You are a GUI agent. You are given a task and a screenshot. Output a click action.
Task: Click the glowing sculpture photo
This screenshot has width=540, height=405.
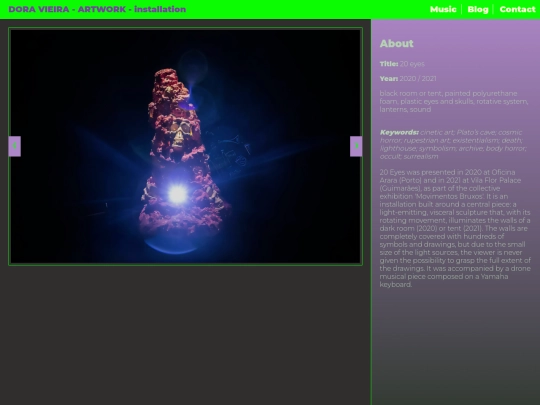click(x=186, y=146)
